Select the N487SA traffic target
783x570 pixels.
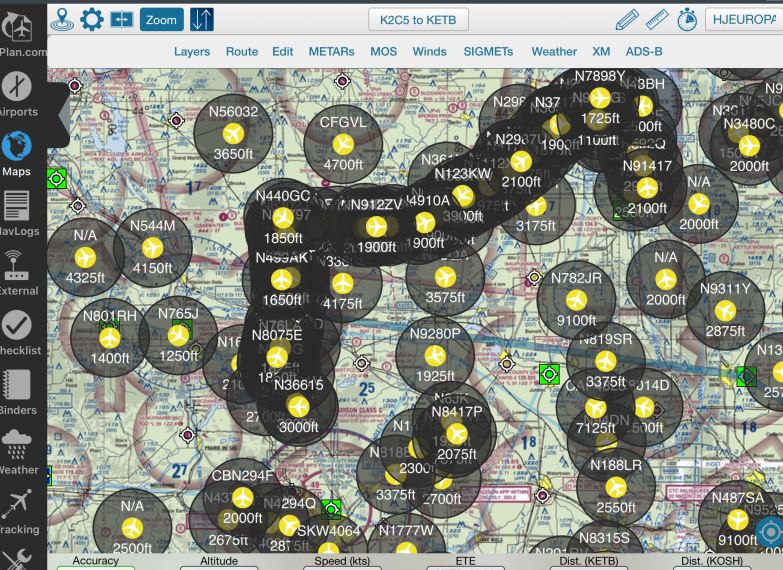pos(738,520)
